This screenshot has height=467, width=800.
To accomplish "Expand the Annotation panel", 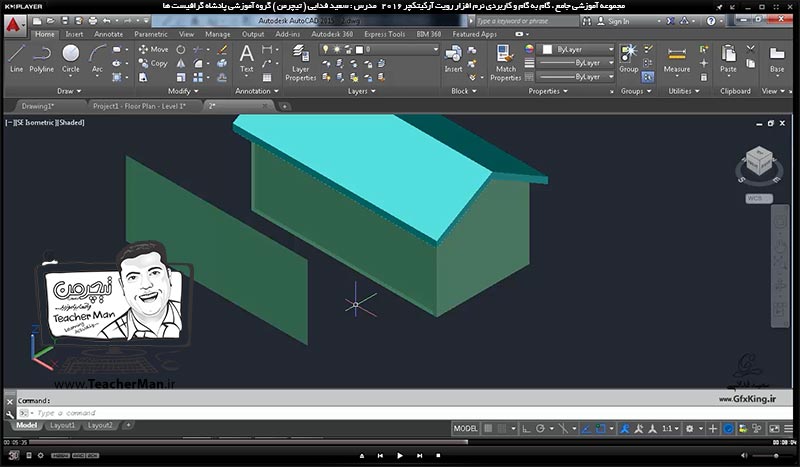I will [x=257, y=91].
